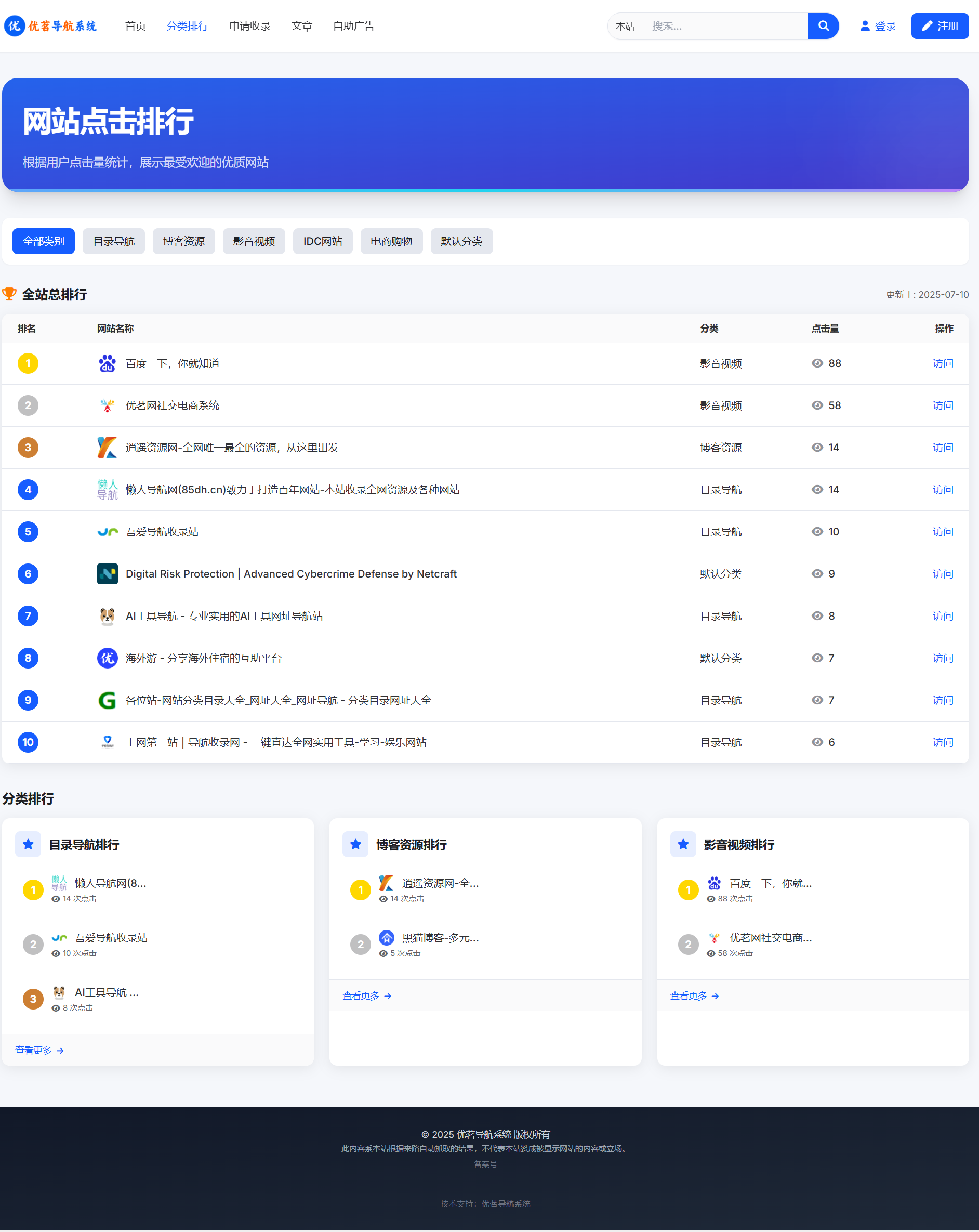Screen dimensions: 979x1232
Task: Switch to the 电商购物 category
Action: click(x=391, y=241)
